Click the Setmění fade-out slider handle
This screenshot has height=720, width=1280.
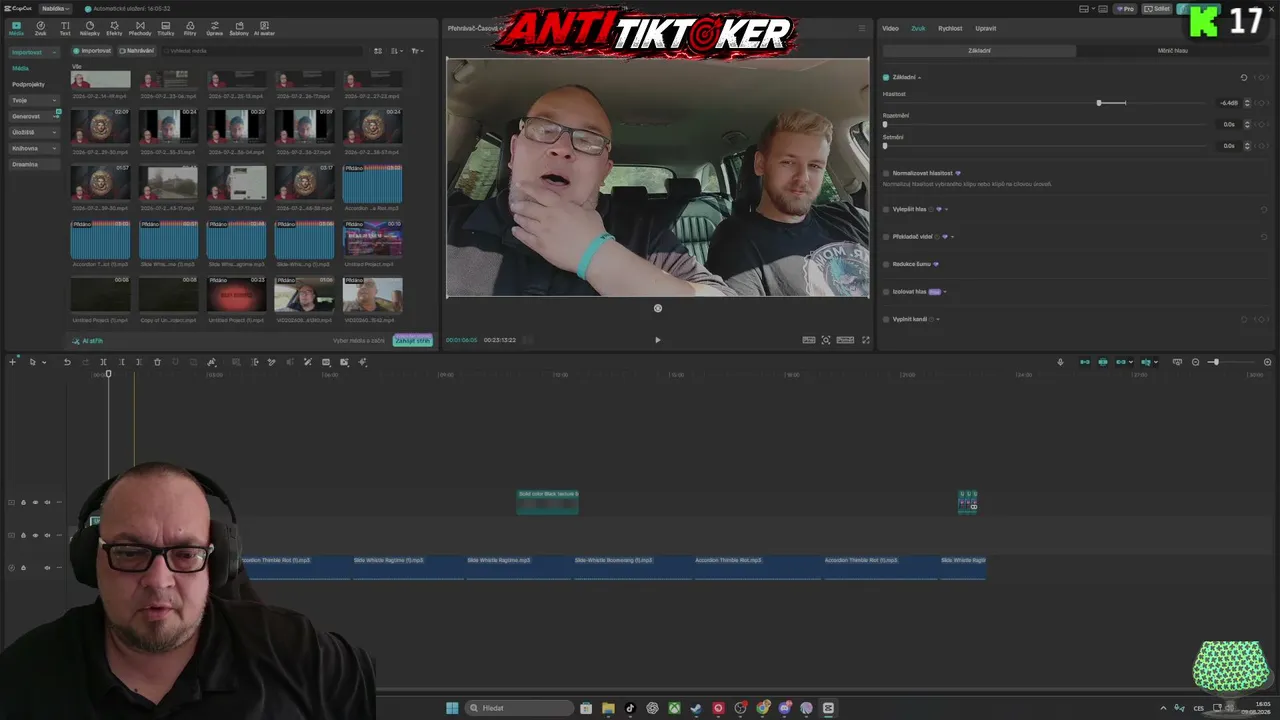click(885, 146)
